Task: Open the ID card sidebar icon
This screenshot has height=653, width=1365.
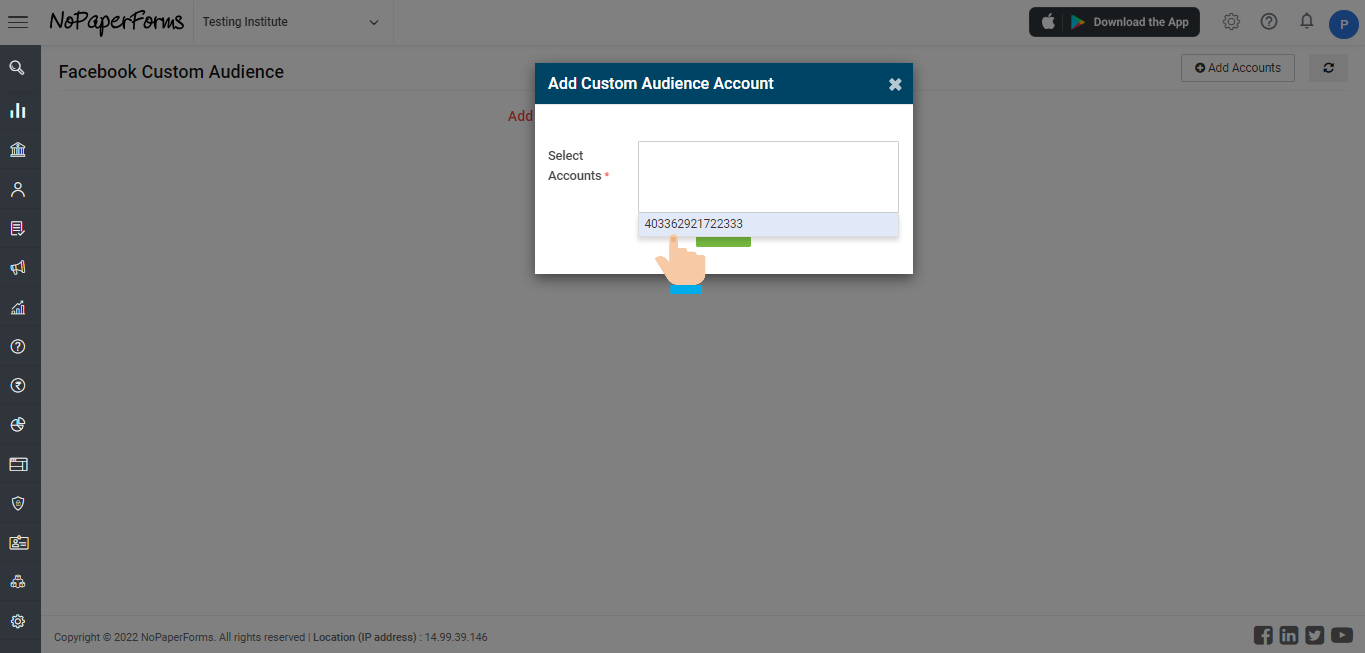Action: [x=18, y=543]
